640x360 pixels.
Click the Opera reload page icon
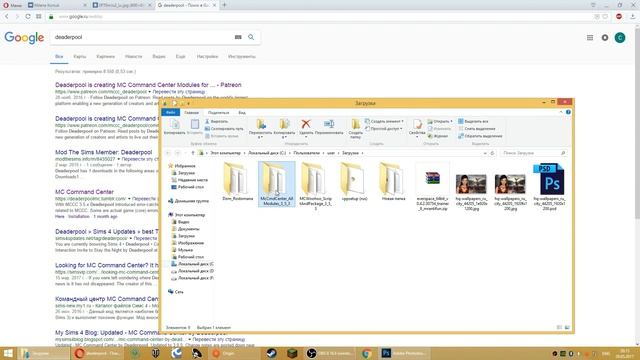28,16
